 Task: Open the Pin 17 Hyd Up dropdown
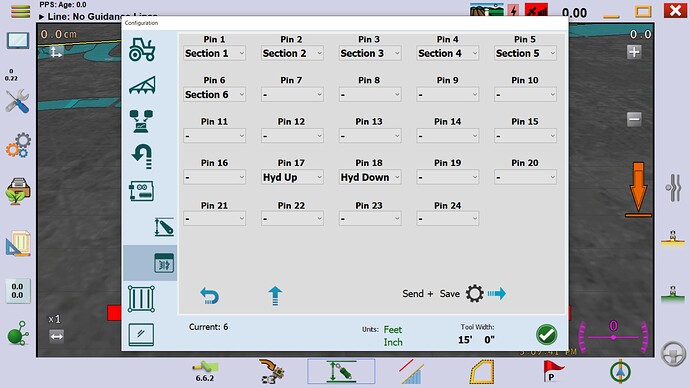coord(292,177)
